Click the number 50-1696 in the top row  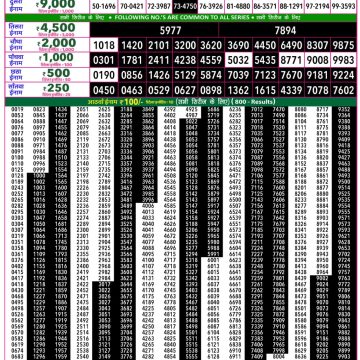click(x=104, y=6)
